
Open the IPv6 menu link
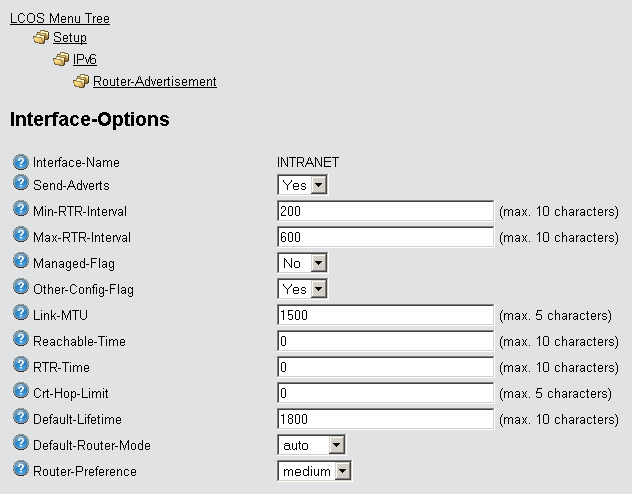(x=85, y=60)
